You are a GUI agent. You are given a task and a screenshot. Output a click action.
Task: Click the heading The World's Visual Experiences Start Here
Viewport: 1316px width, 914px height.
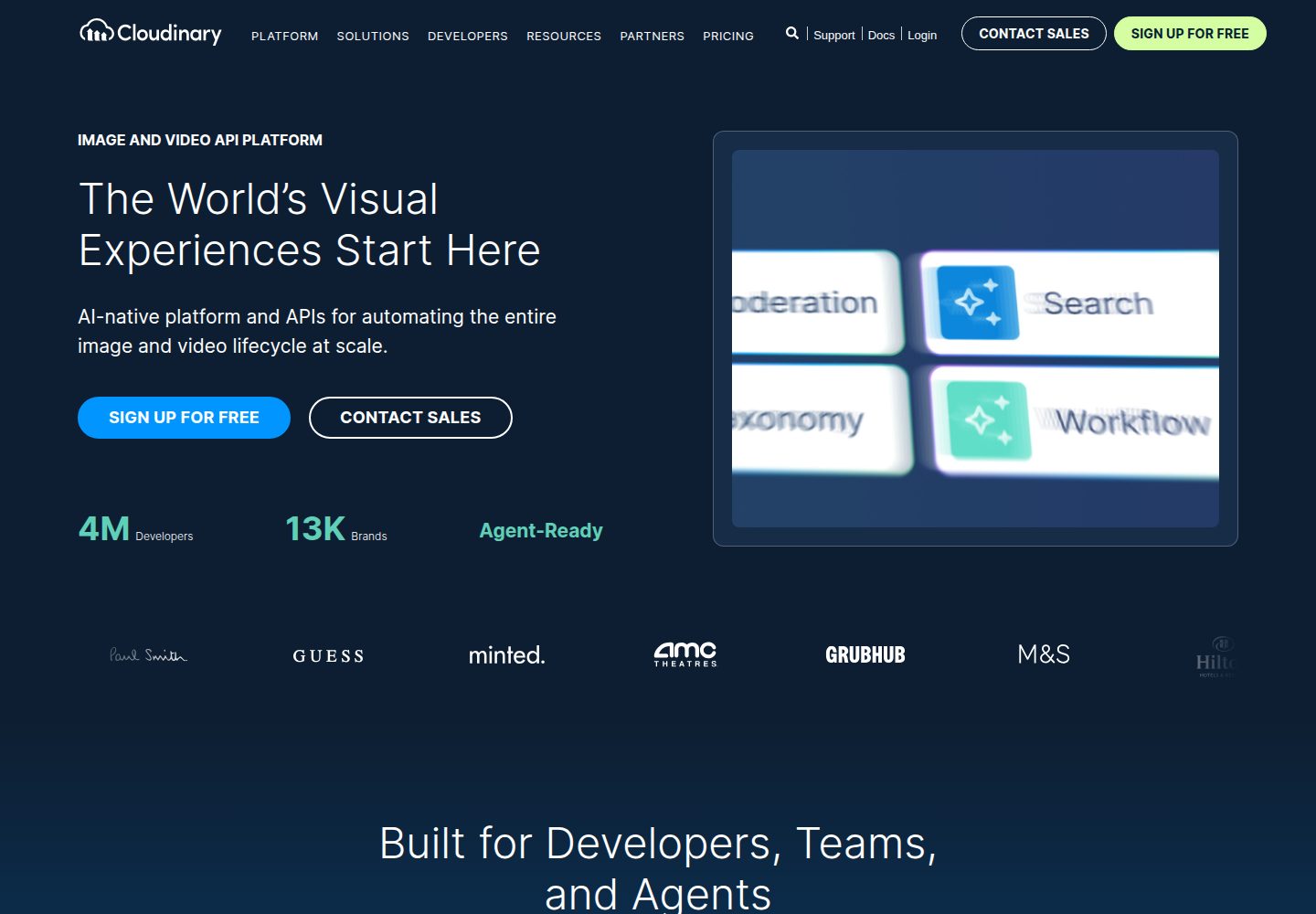click(x=310, y=225)
